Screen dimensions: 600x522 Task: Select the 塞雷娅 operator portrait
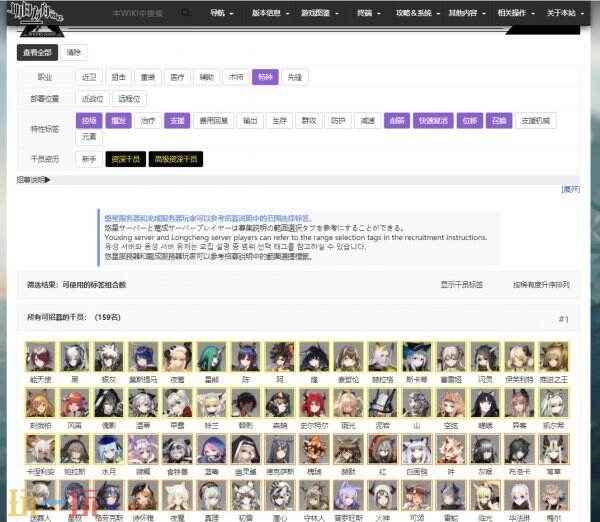(x=451, y=357)
